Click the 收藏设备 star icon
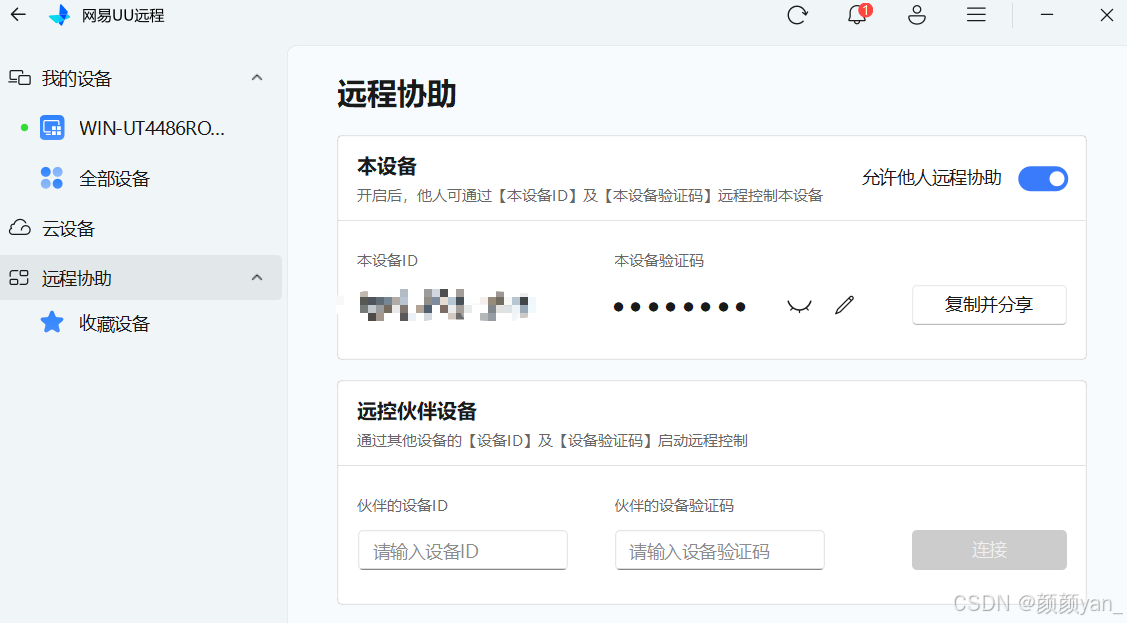Viewport: 1127px width, 623px height. [52, 322]
